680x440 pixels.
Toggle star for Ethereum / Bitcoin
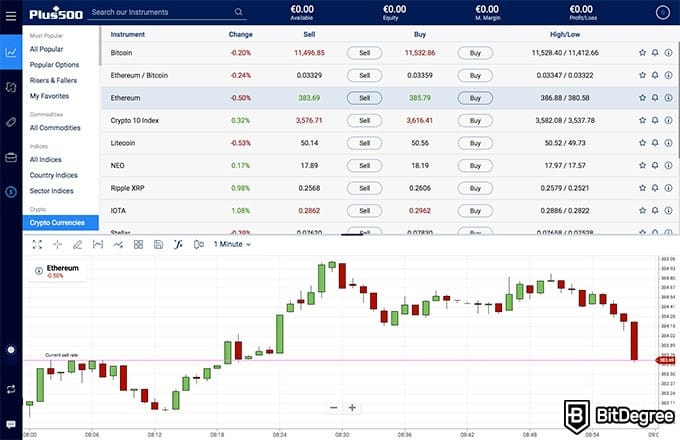point(642,75)
